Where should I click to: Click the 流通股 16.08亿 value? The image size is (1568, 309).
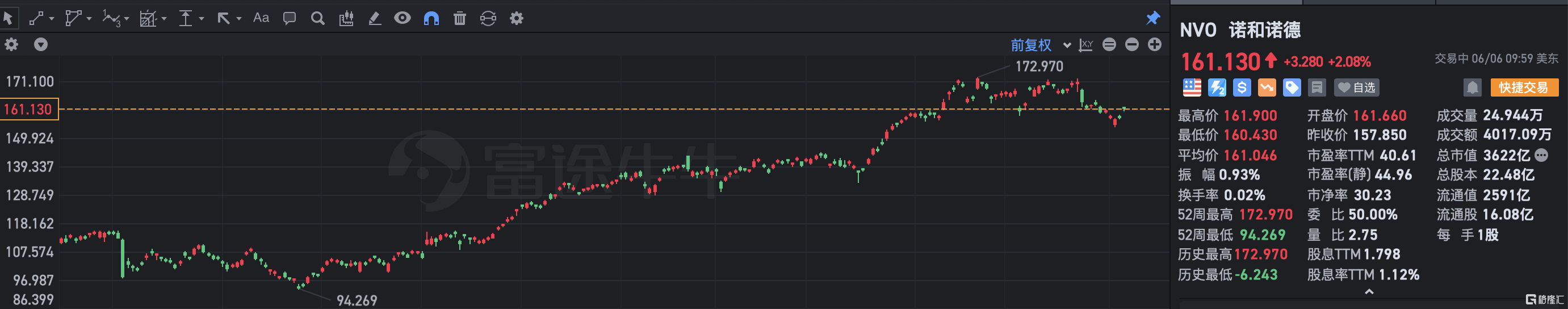pos(1508,215)
